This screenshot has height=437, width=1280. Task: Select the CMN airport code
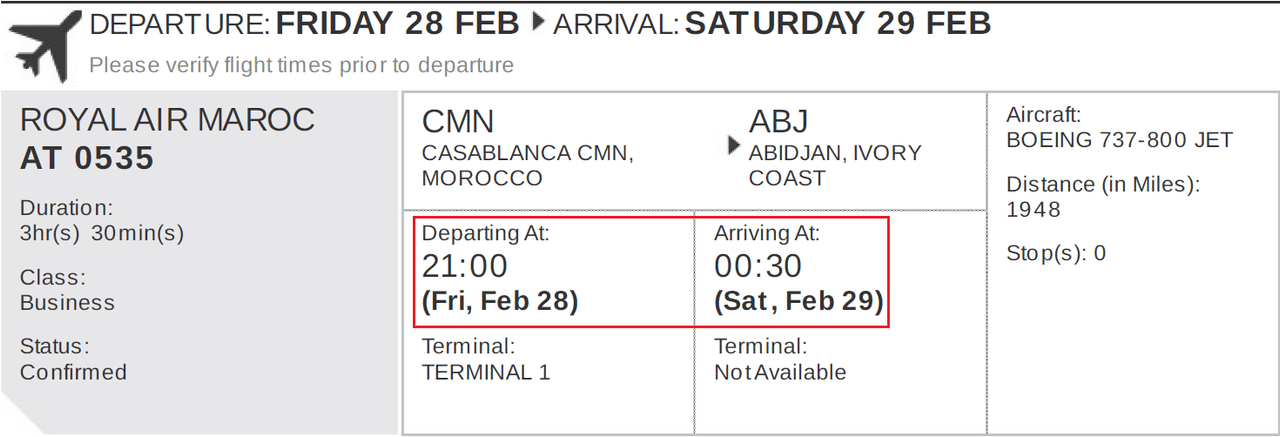(x=458, y=122)
